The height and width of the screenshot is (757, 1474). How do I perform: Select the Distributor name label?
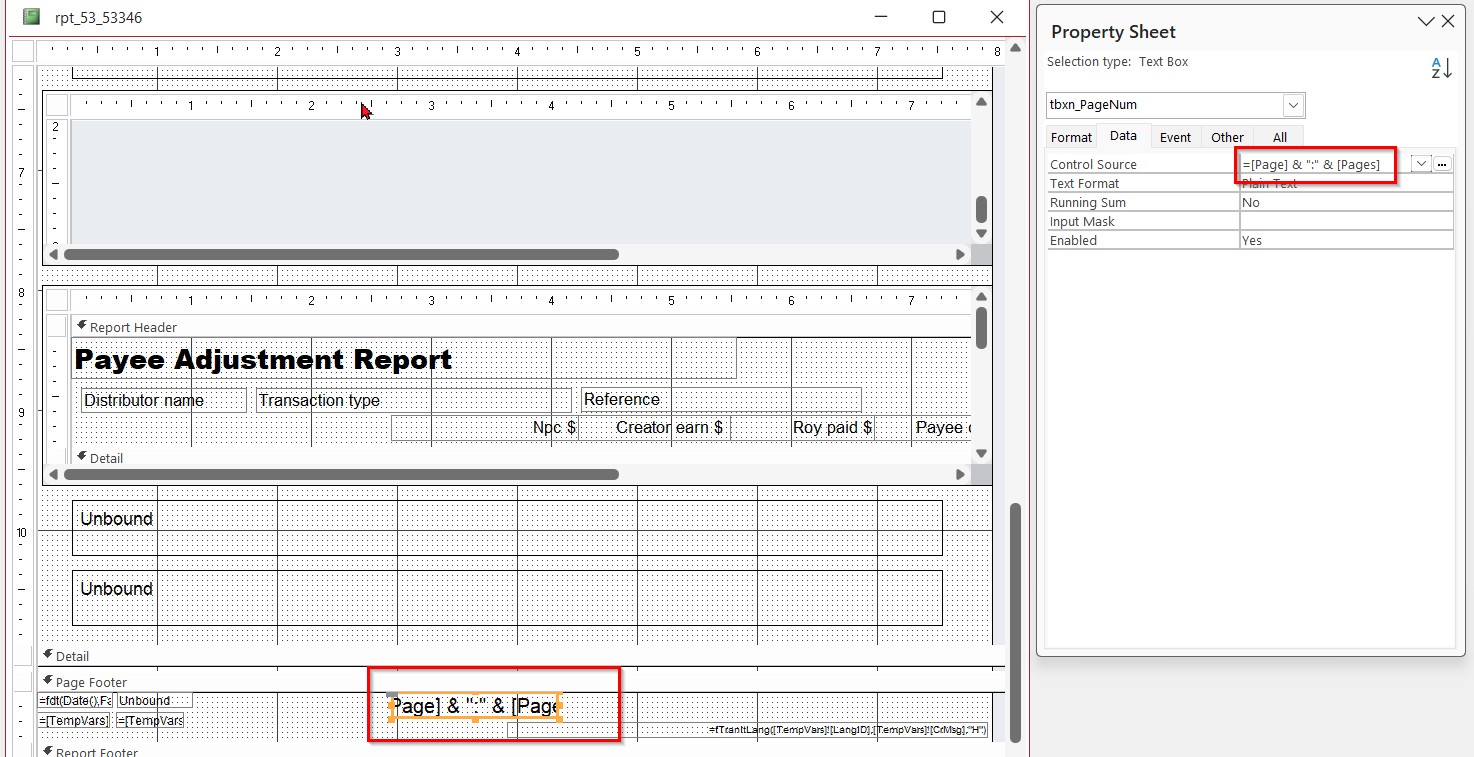tap(164, 400)
